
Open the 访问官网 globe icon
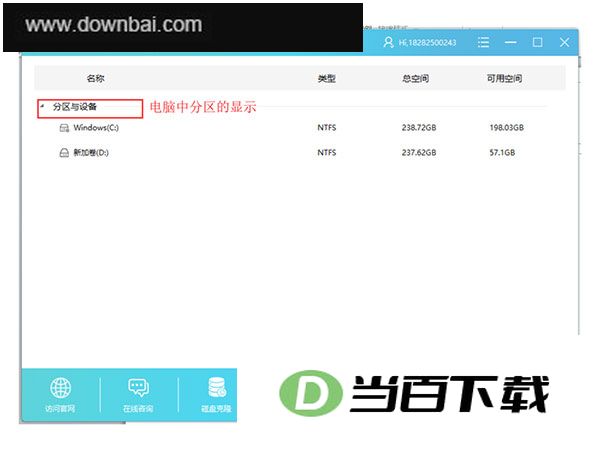[60, 388]
